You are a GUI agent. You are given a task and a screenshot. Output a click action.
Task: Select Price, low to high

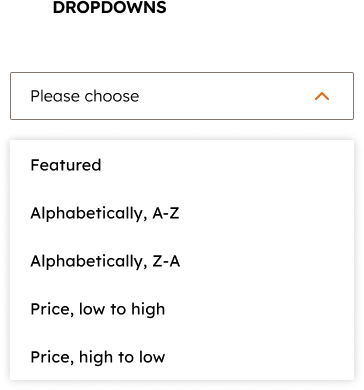tap(182, 309)
